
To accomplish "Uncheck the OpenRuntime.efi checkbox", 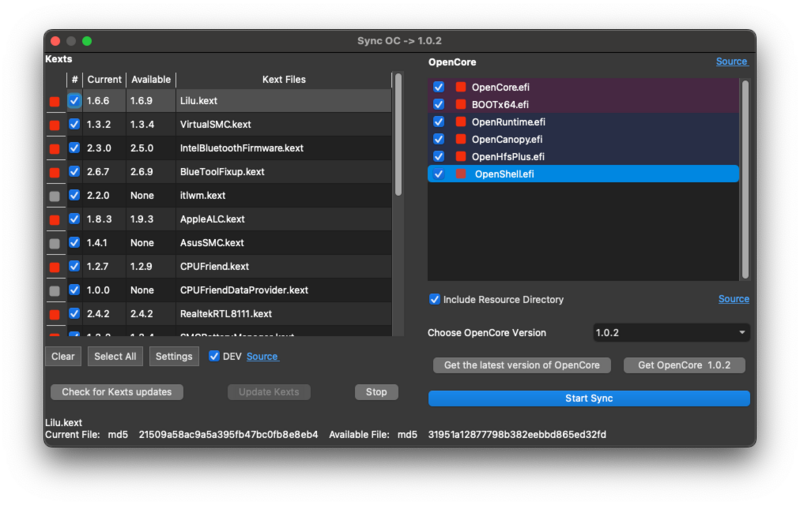I will coord(438,121).
